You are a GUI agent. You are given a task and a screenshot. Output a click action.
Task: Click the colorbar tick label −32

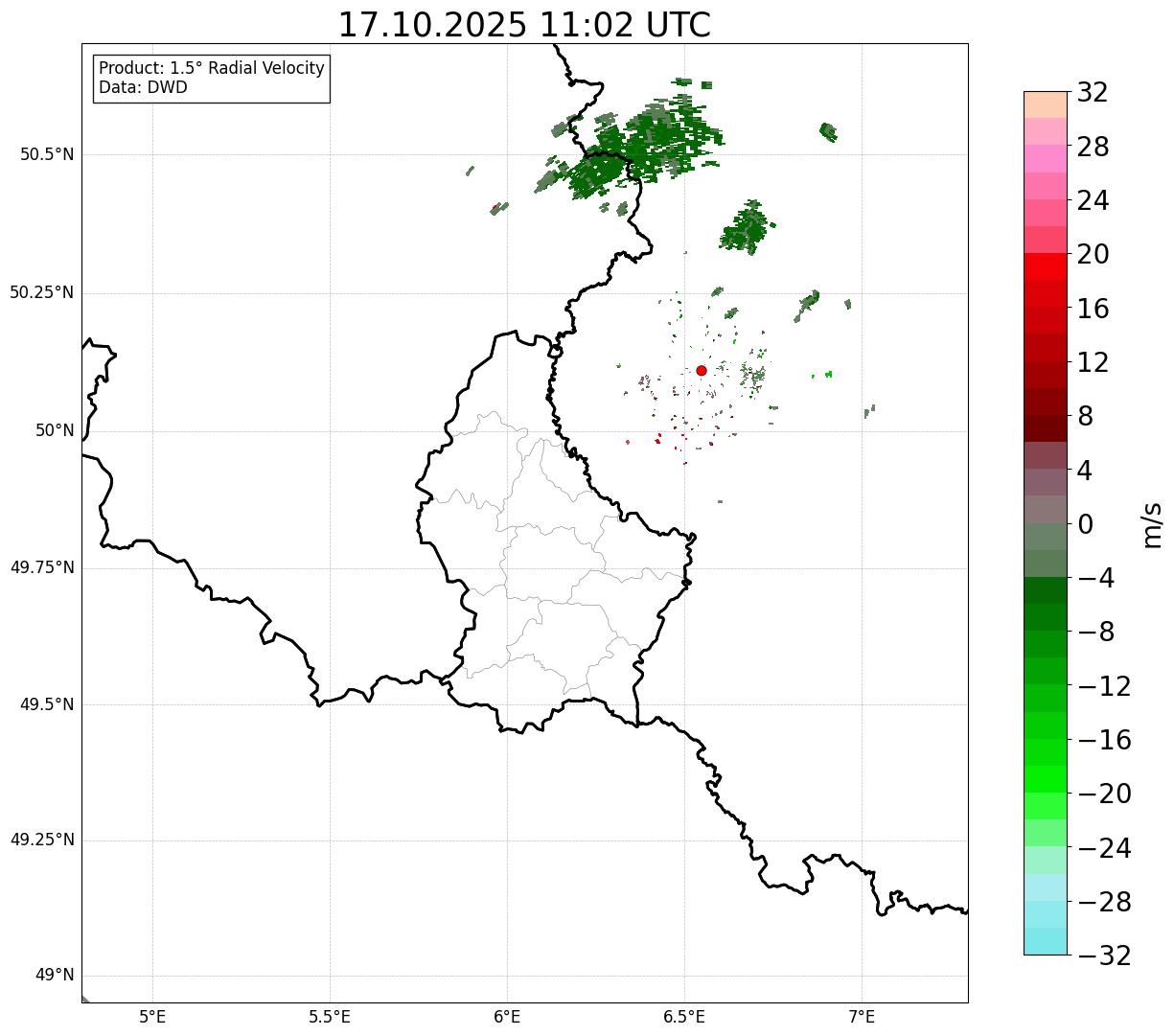click(x=1104, y=955)
